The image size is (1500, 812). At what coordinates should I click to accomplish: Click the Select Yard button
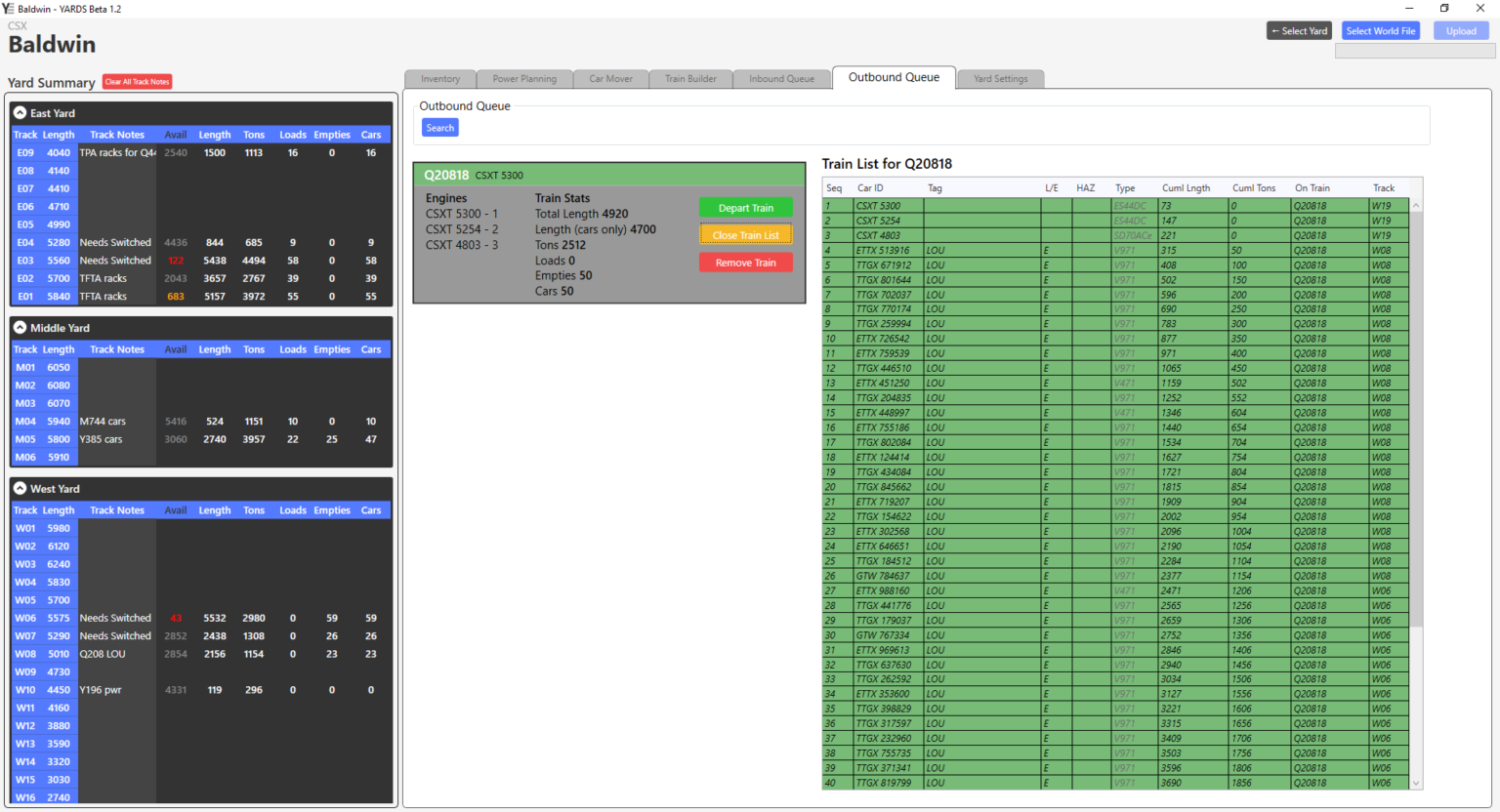1299,30
